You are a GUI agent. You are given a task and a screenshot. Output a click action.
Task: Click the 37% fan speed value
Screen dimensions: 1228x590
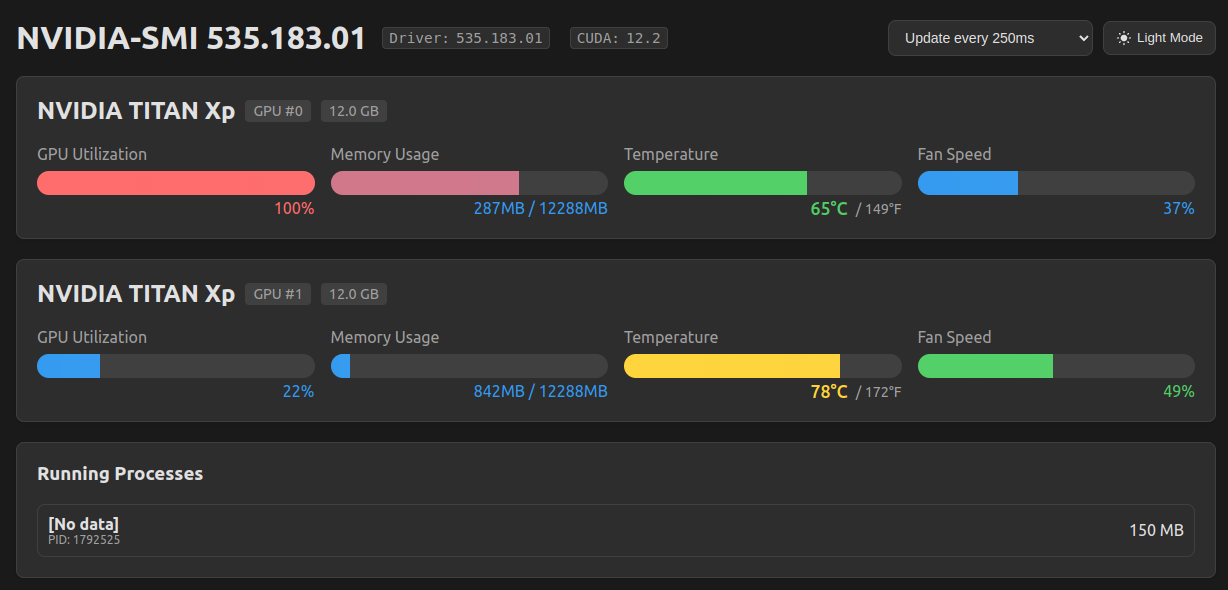[1179, 208]
